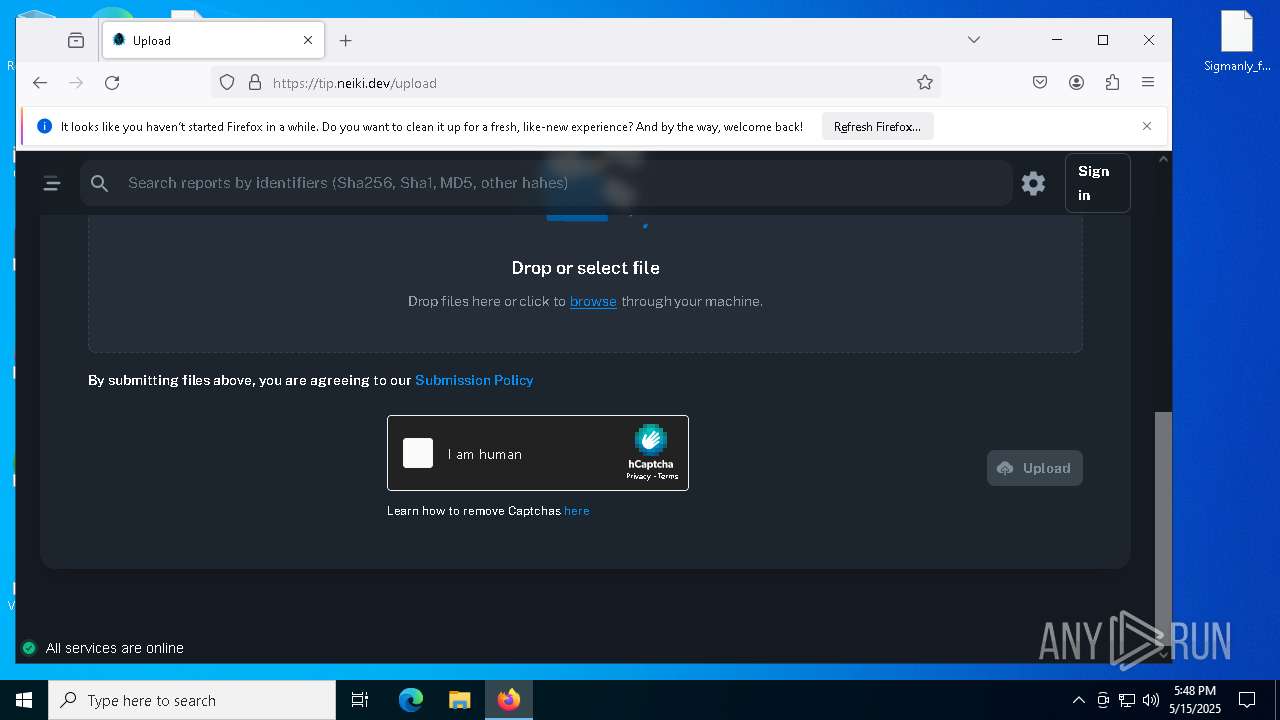Click the taskbar clock
1280x720 pixels.
click(1195, 700)
